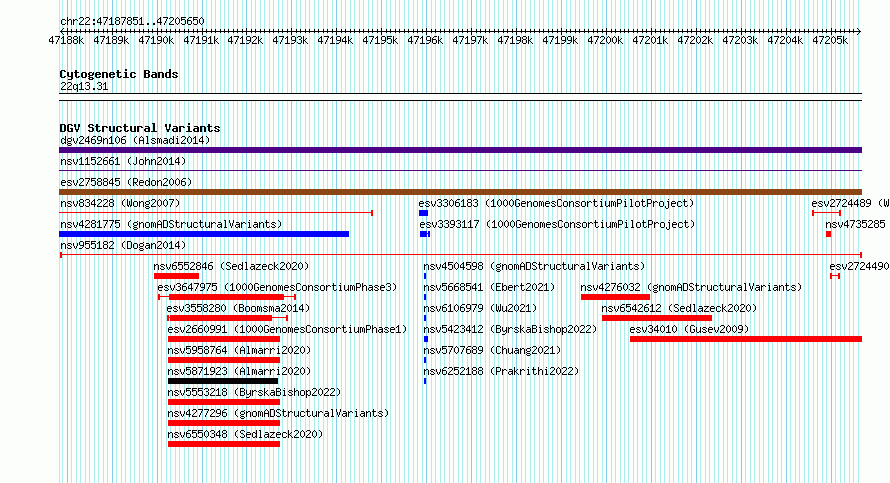Click nsv5958764 (Almarri2020) label
This screenshot has width=890, height=483.
click(x=239, y=350)
